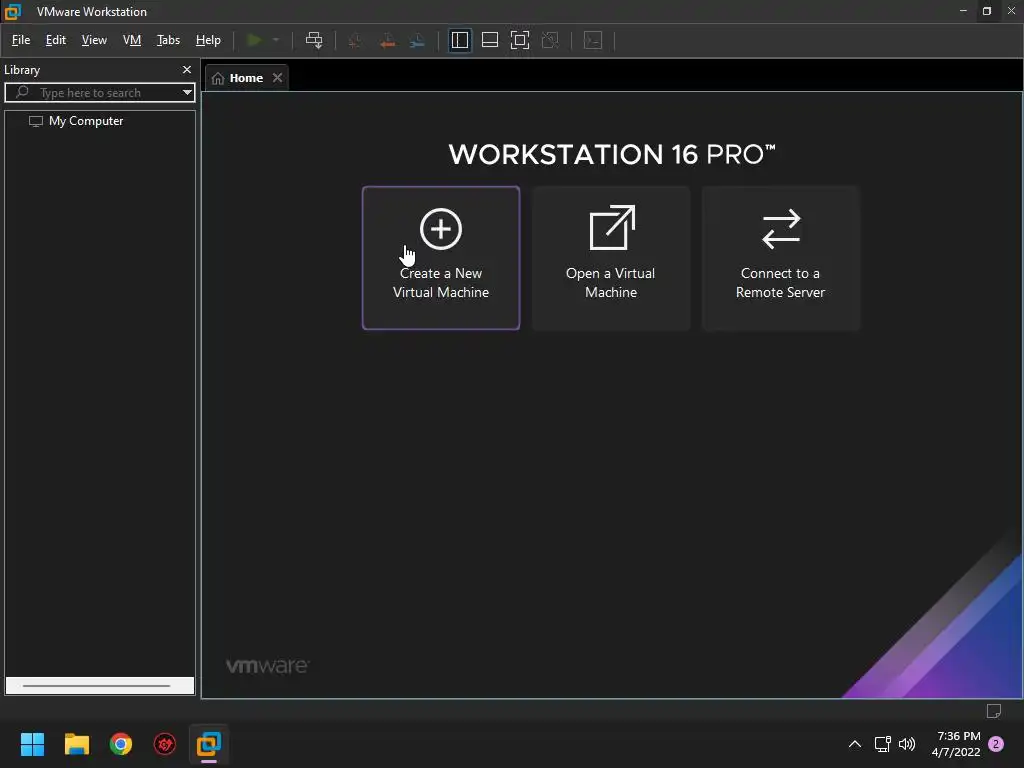
Task: Select My Computer in the Library tree
Action: click(86, 121)
